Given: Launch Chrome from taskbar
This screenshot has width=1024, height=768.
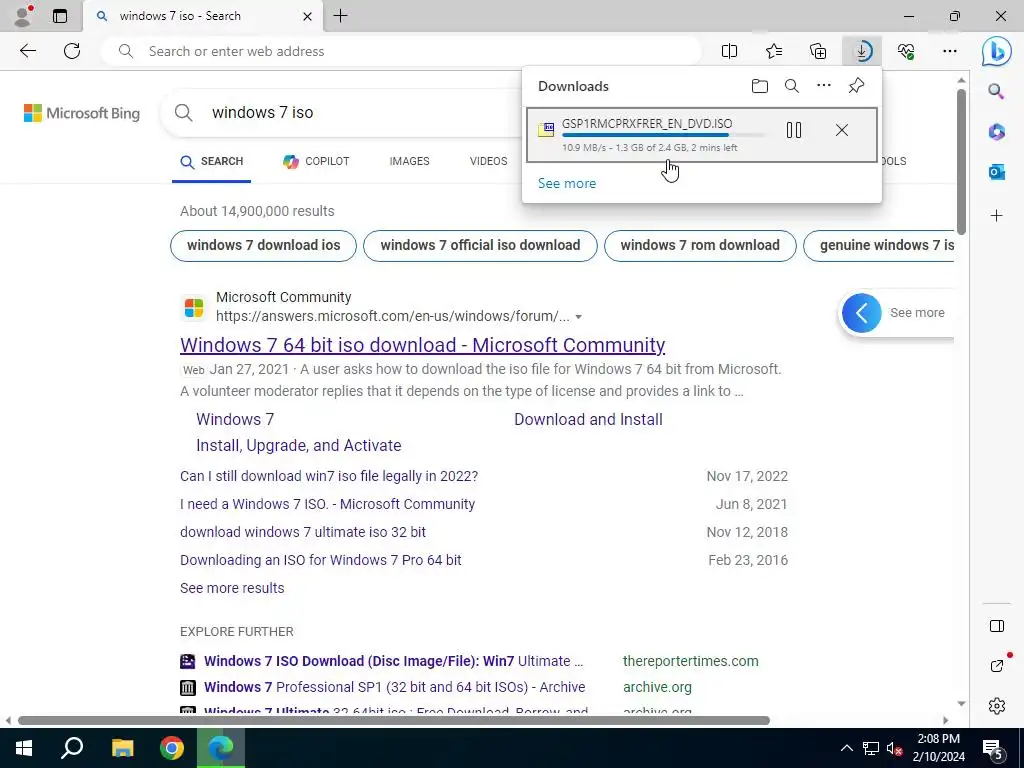Looking at the screenshot, I should click(x=172, y=748).
